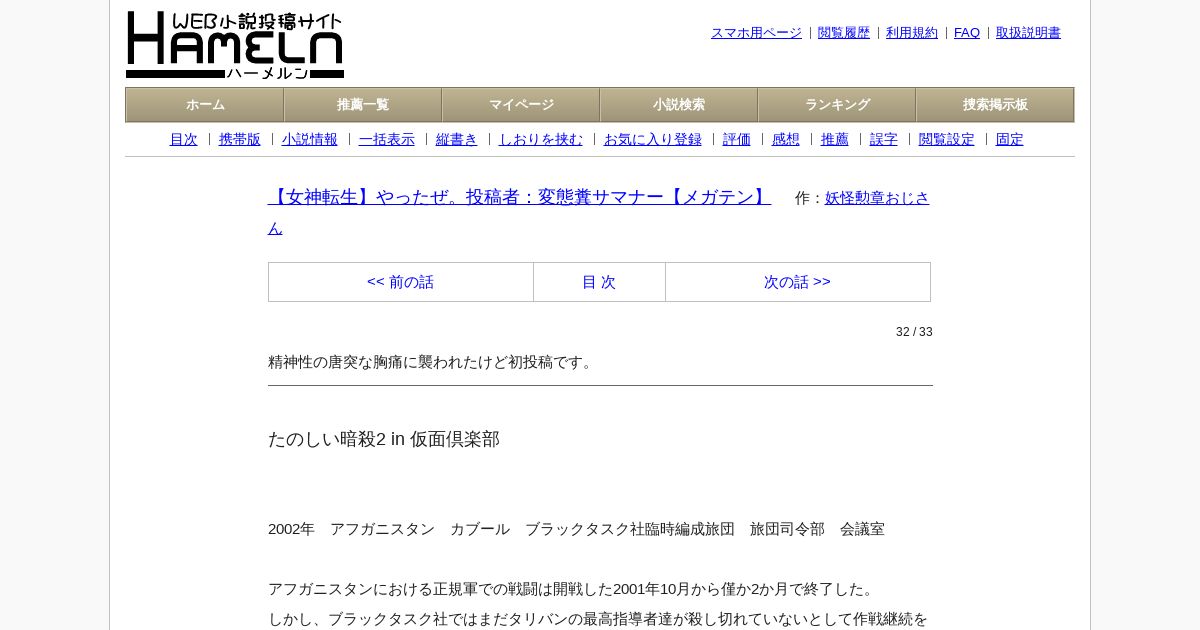Click 誤字 to report a typo
The image size is (1200, 630).
[x=884, y=139]
